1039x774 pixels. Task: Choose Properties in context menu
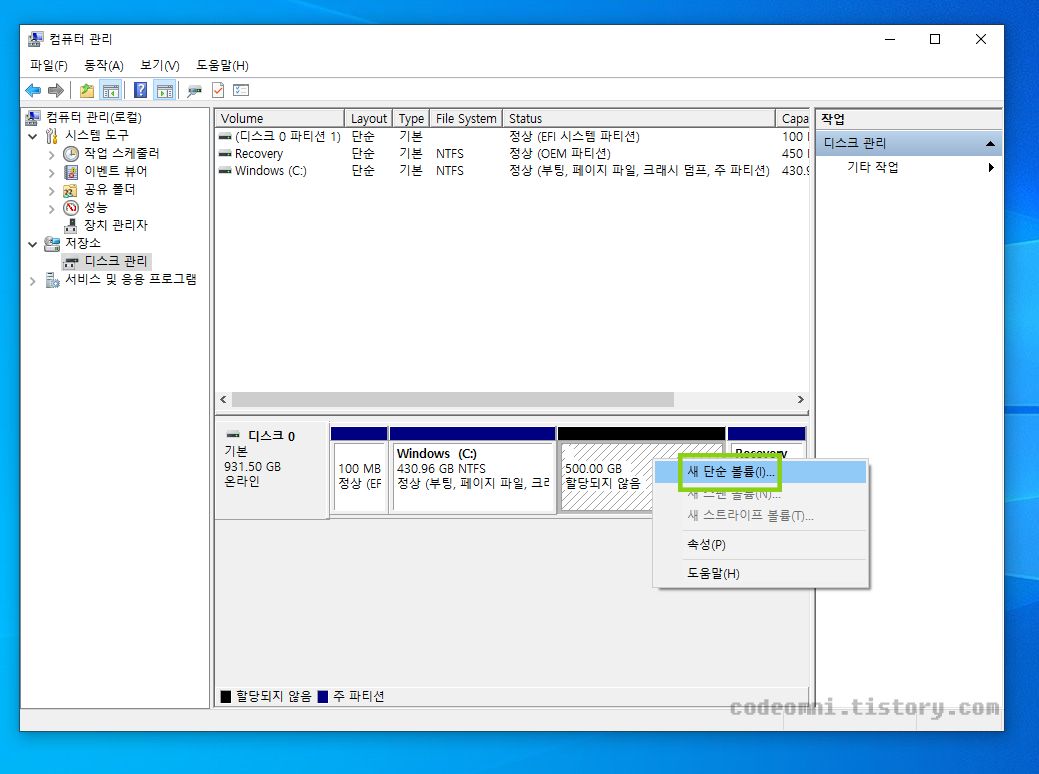[761, 545]
